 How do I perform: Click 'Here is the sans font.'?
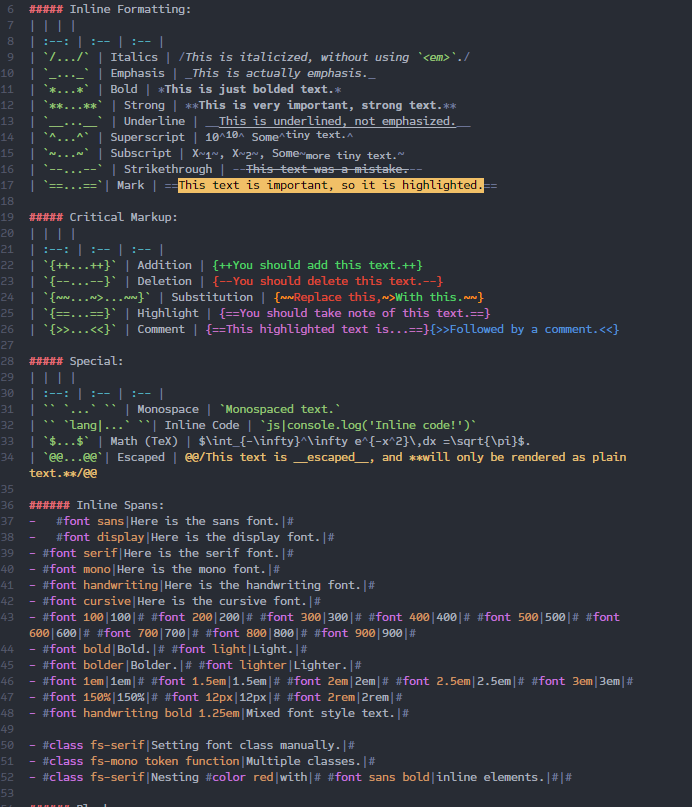[205, 521]
